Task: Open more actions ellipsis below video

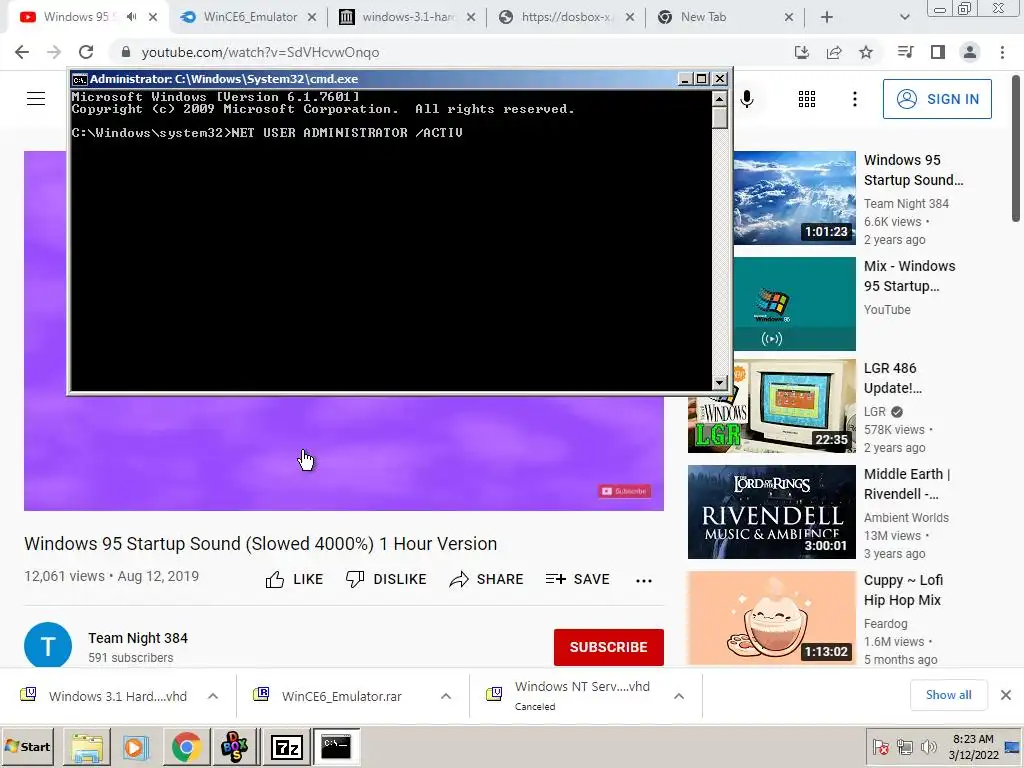Action: 644,581
